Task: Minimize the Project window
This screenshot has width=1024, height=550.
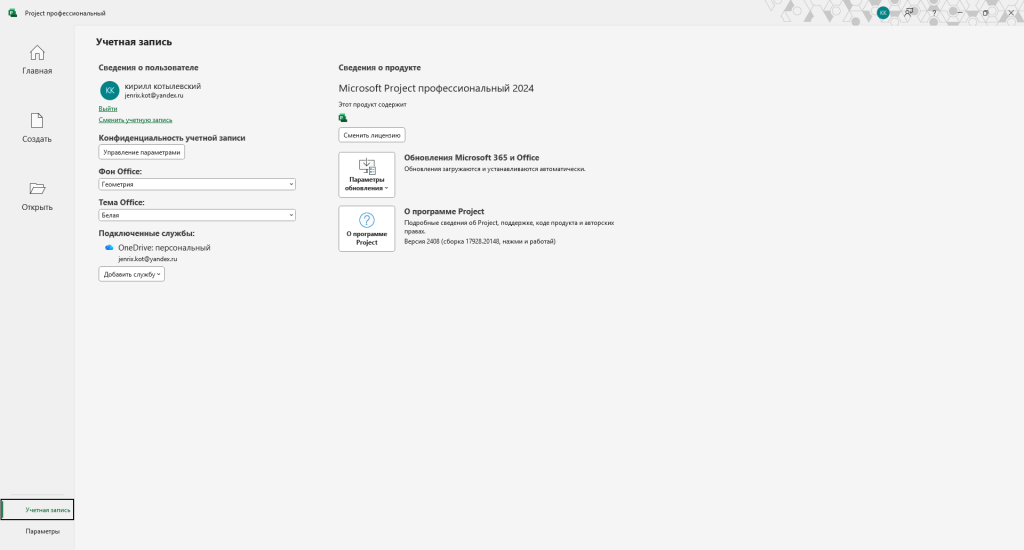Action: (x=959, y=12)
